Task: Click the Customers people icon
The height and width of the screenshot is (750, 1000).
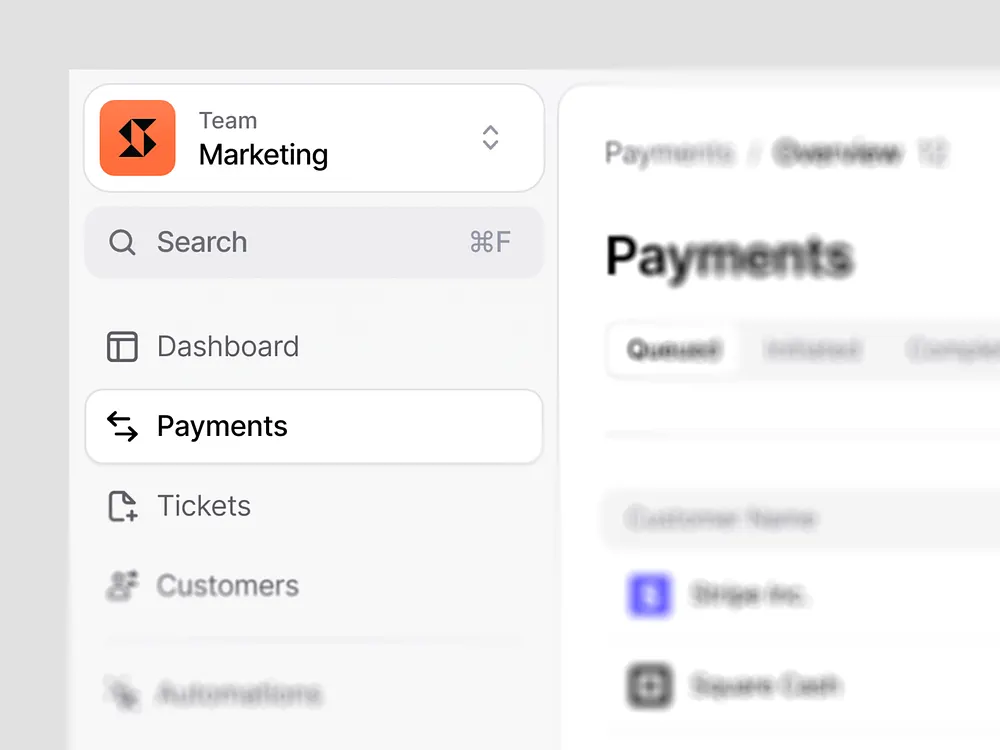Action: point(122,585)
